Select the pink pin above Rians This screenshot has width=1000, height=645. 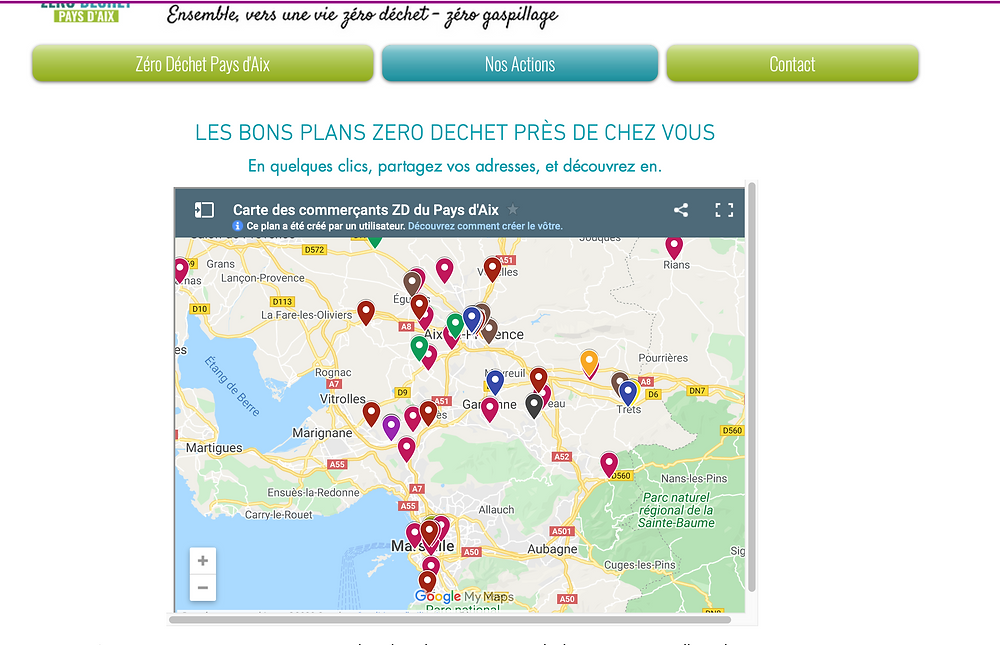pyautogui.click(x=674, y=247)
